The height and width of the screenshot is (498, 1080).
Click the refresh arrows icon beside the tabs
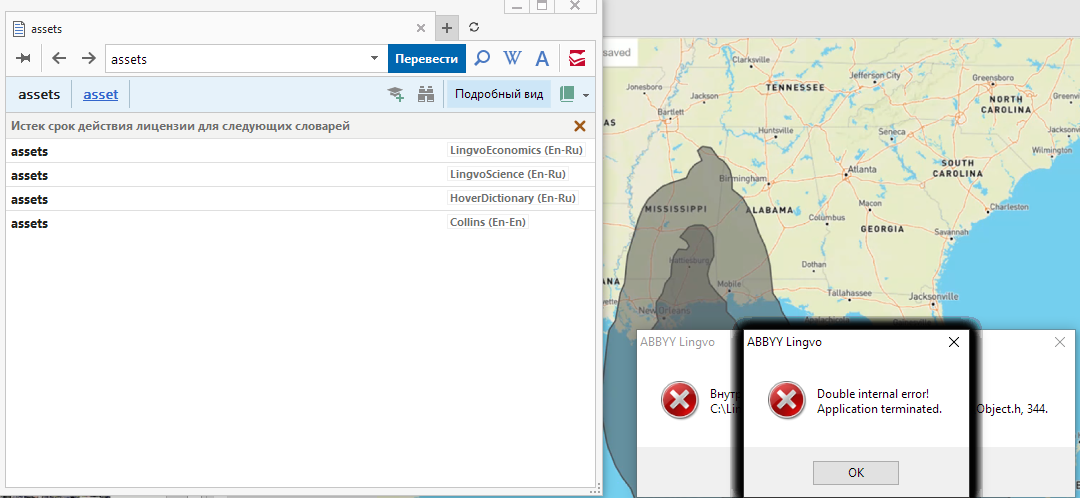(474, 28)
